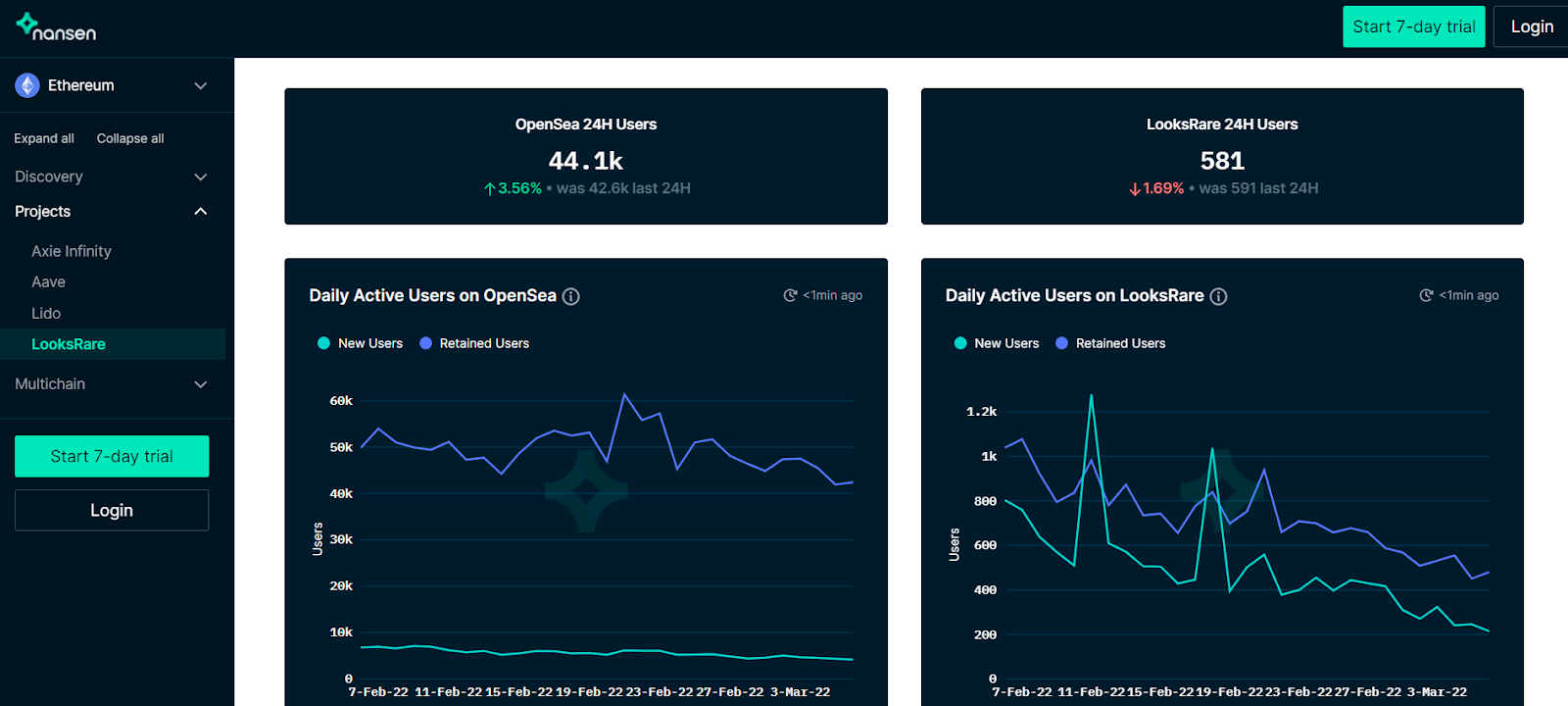This screenshot has height=706, width=1568.
Task: Select Lido in the sidebar
Action: (x=46, y=313)
